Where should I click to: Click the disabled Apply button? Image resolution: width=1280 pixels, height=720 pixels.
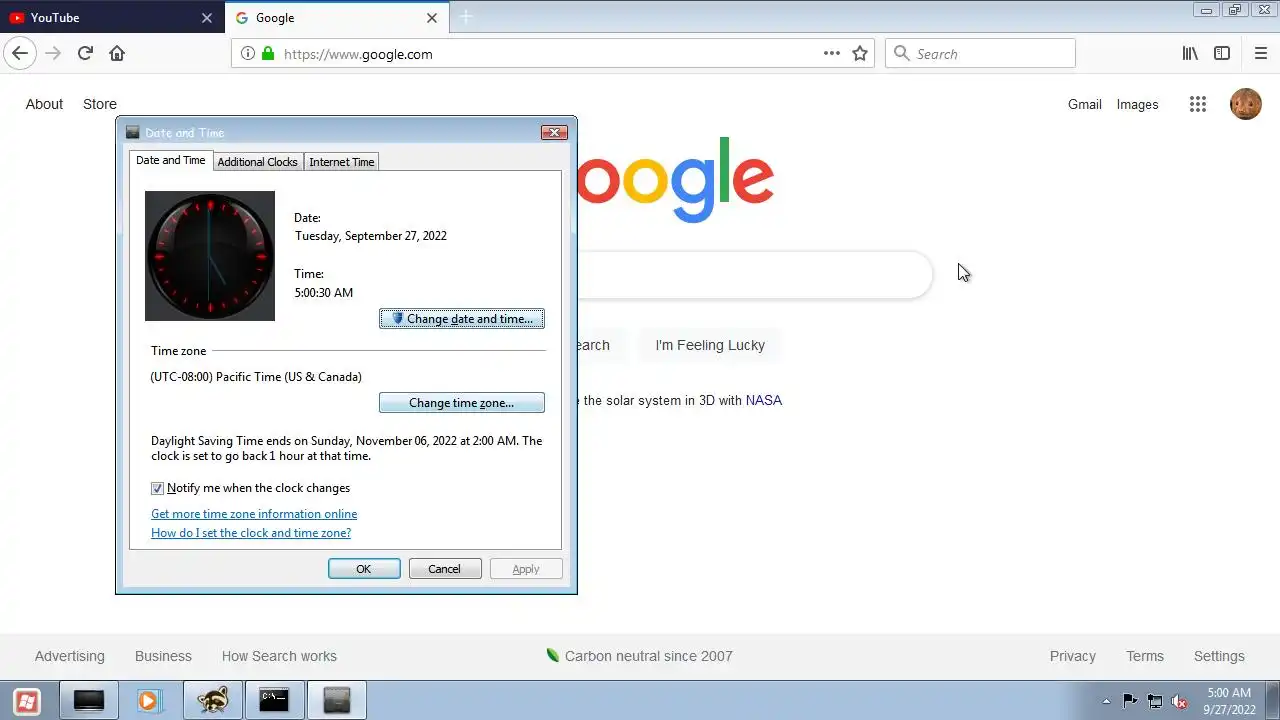(x=526, y=569)
